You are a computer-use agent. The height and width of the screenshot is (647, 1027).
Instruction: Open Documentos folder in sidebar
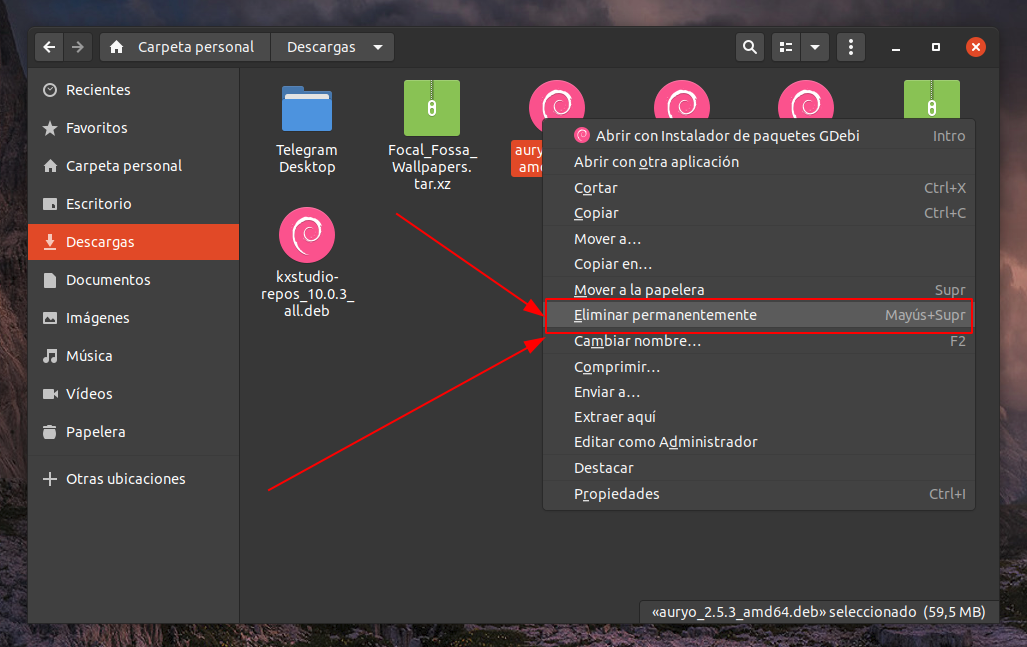point(108,280)
